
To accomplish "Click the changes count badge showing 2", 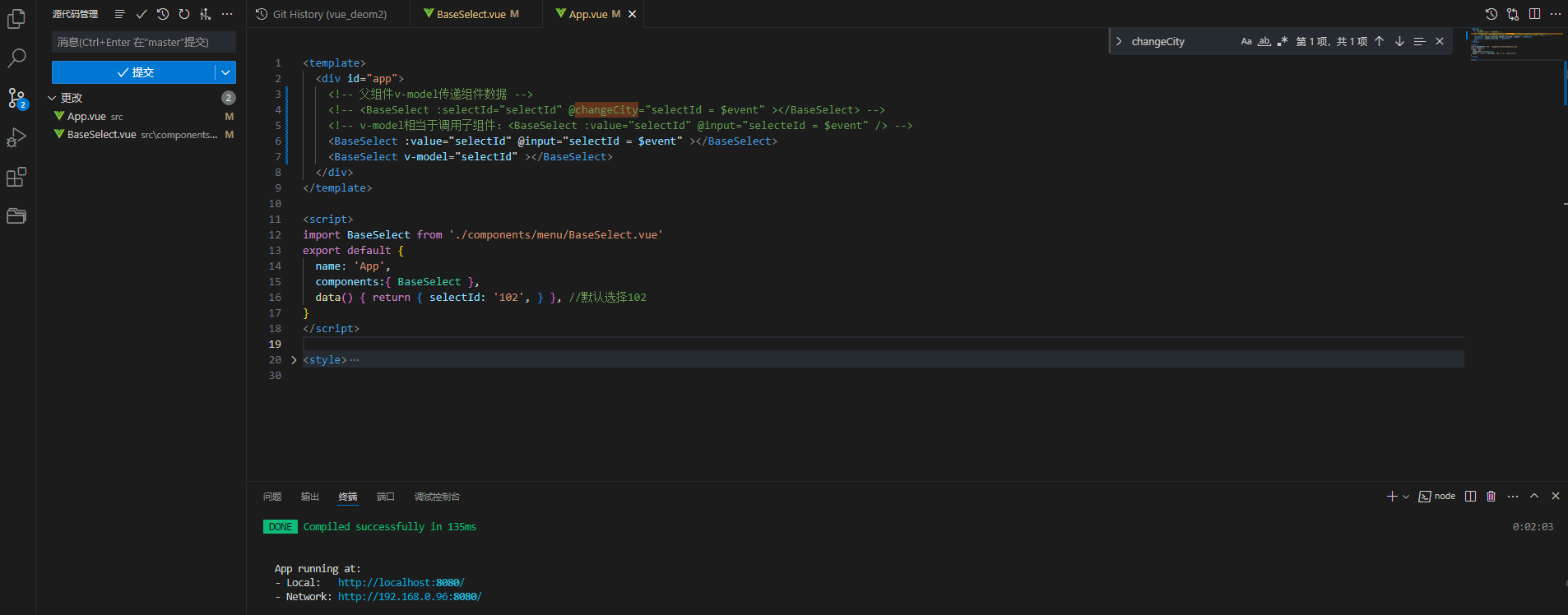I will [x=229, y=98].
